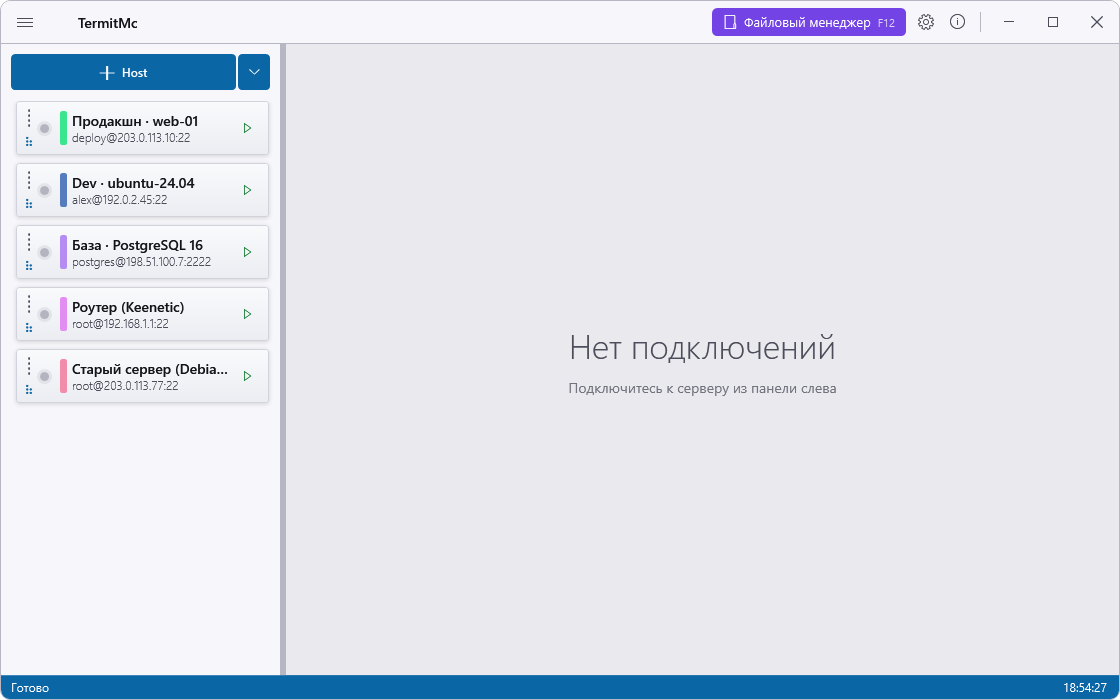Image resolution: width=1120 pixels, height=700 pixels.
Task: Open vertical dots menu on База · PostgreSQL 16
Action: point(29,242)
